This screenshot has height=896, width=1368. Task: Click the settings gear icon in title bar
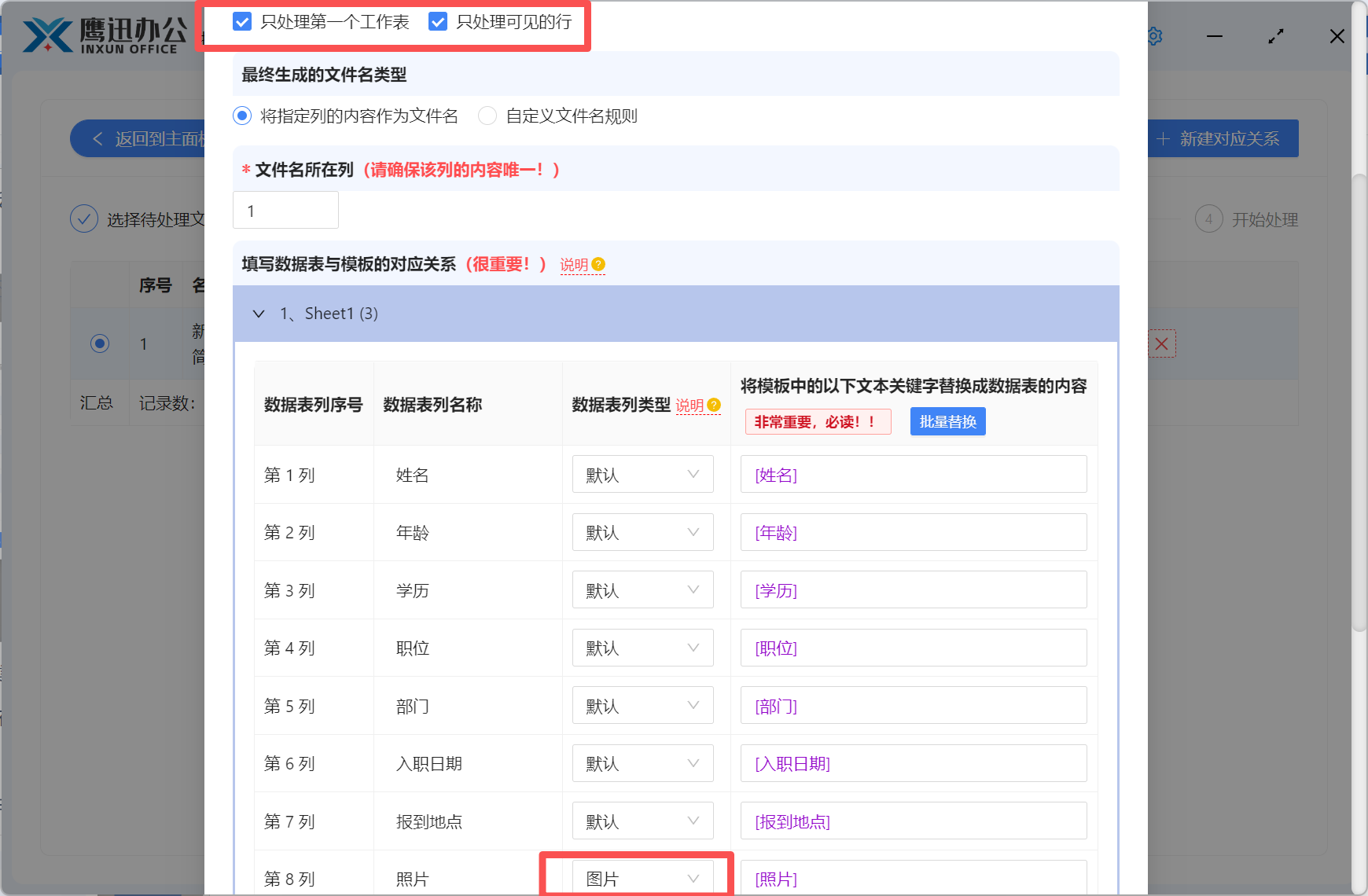1154,36
